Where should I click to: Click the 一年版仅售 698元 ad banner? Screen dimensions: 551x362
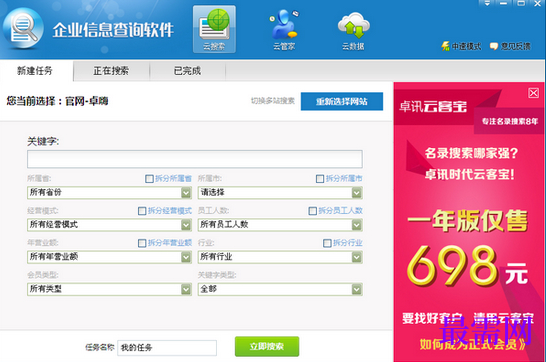tap(467, 248)
